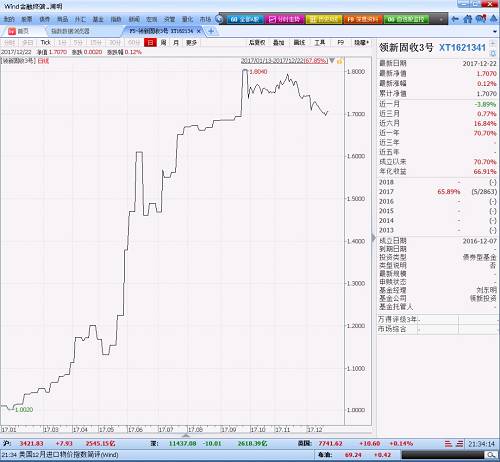The width and height of the screenshot is (500, 462).
Task: Click the blue 60 全部A股 shortcut button
Action: [x=245, y=19]
